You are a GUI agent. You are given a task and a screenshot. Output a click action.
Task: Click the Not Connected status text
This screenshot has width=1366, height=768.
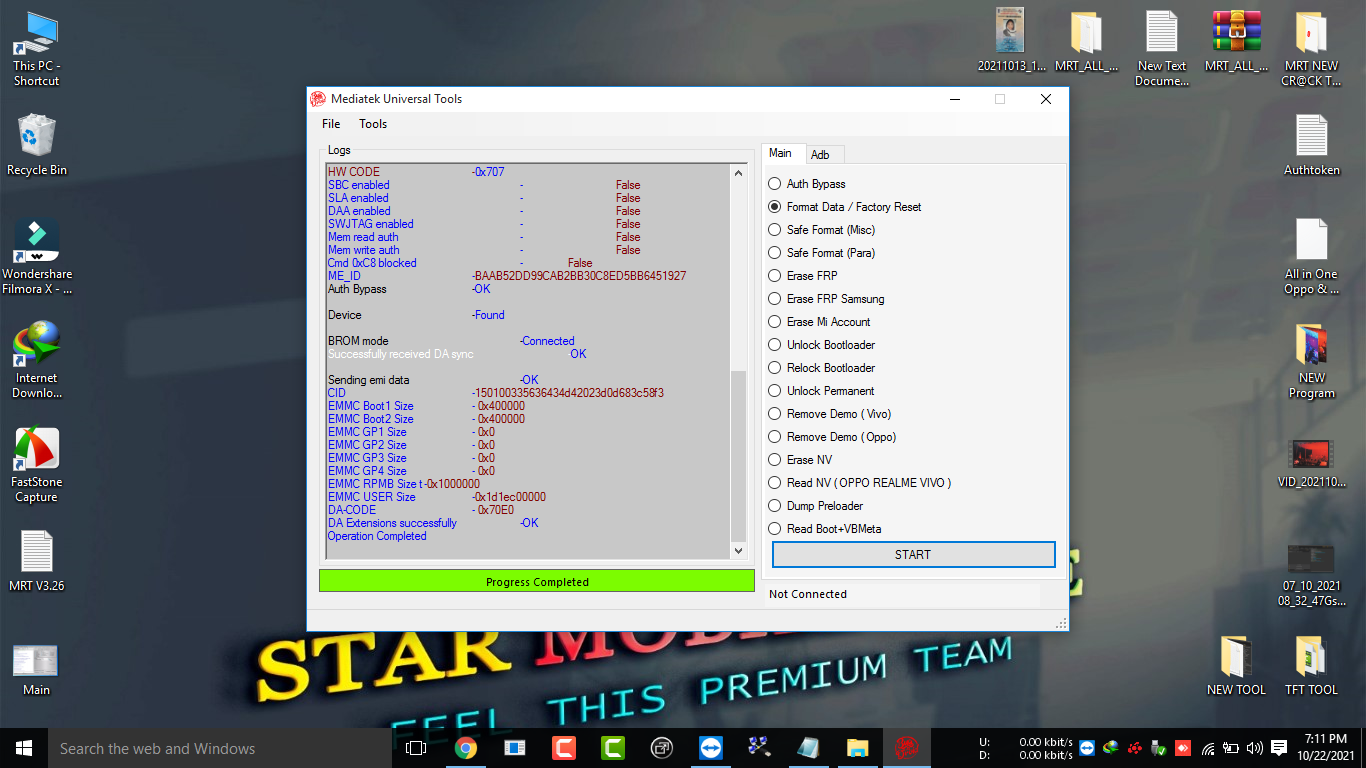tap(808, 594)
